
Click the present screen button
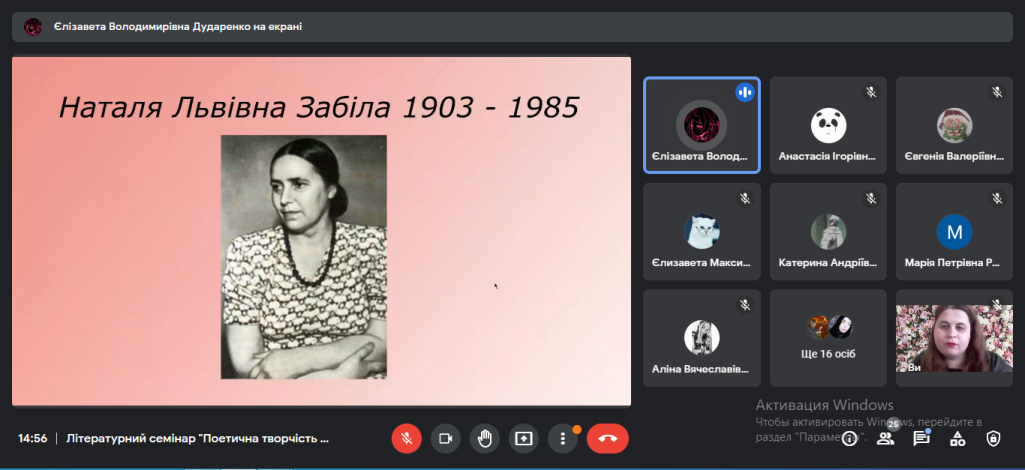pyautogui.click(x=523, y=438)
